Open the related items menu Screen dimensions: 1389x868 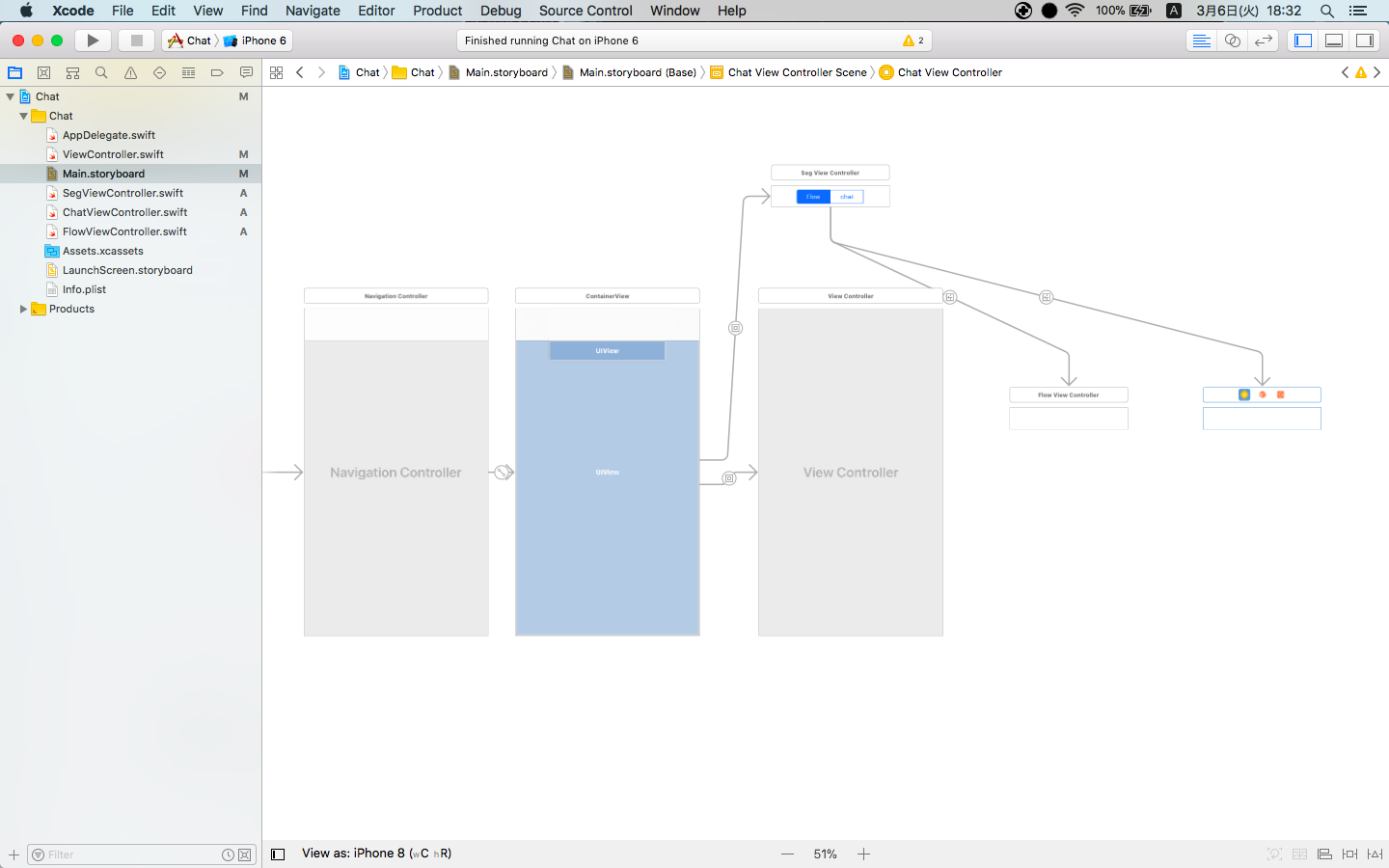pos(277,72)
